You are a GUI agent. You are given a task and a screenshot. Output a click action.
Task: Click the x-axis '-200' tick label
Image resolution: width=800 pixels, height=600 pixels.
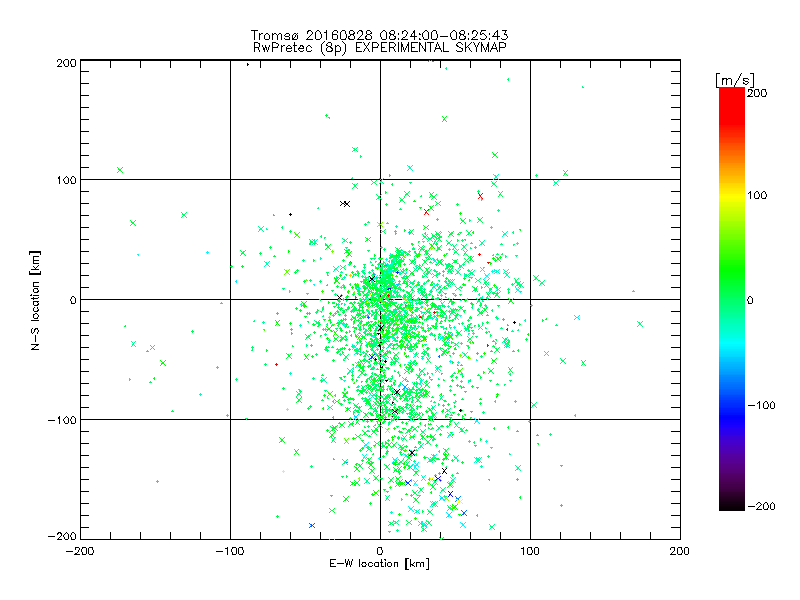tap(80, 551)
